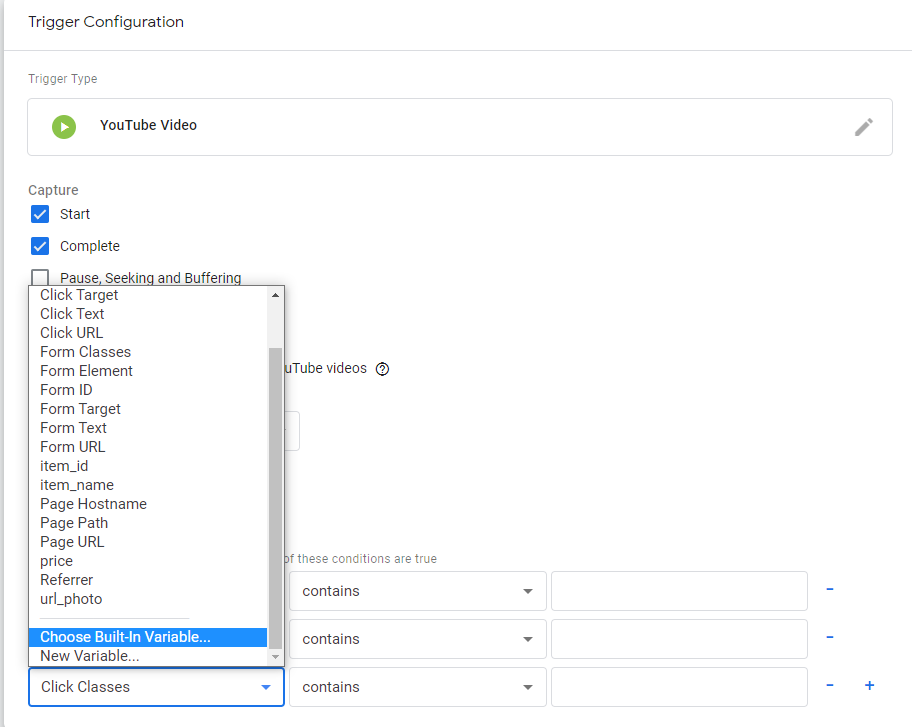Image resolution: width=912 pixels, height=727 pixels.
Task: Click the dropdown list scroll-up arrow
Action: click(x=275, y=295)
